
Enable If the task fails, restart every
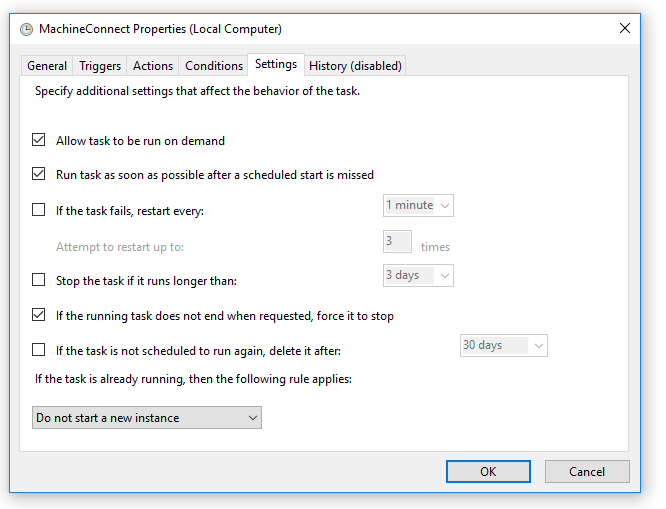[x=39, y=210]
